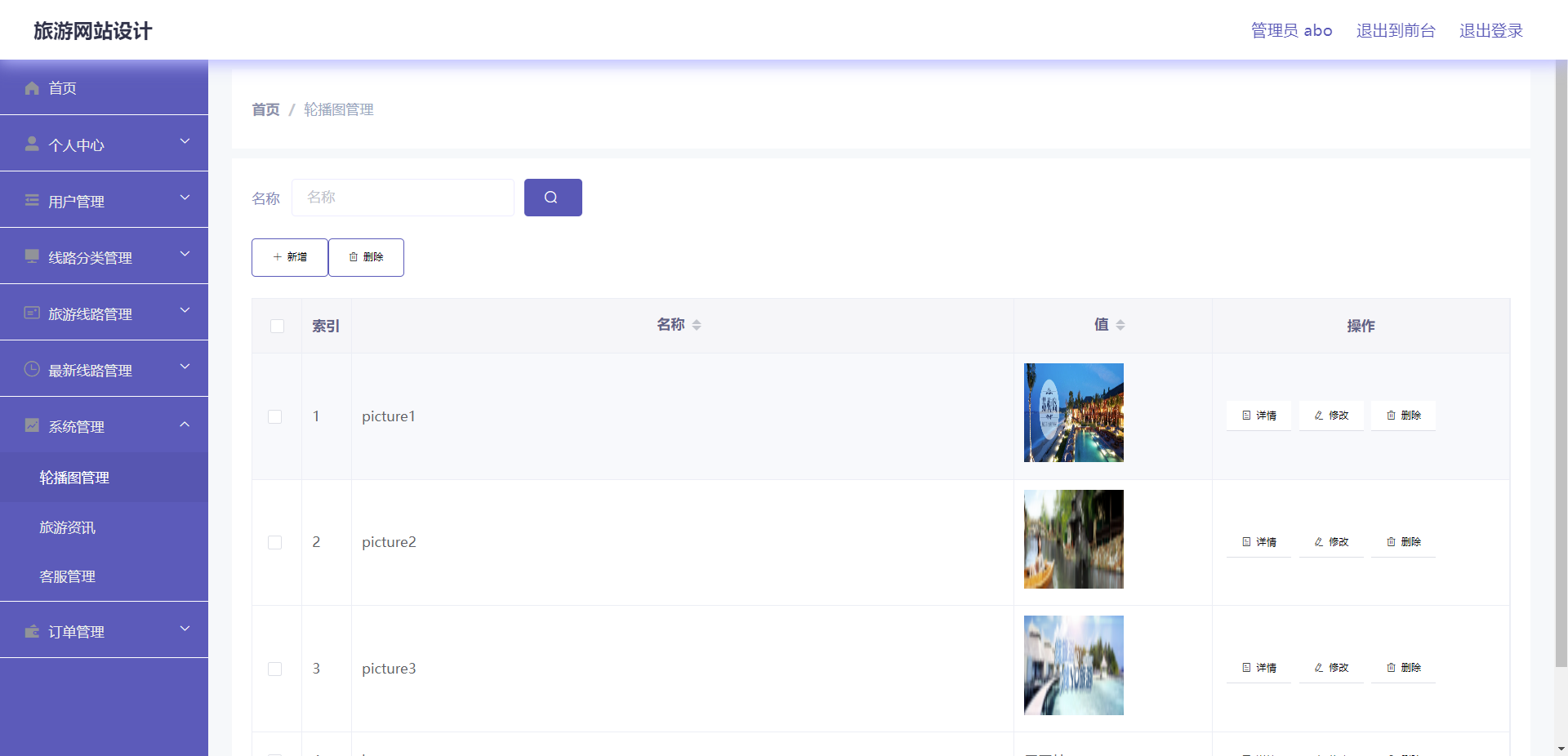Check the checkbox for row picture3

coord(275,669)
